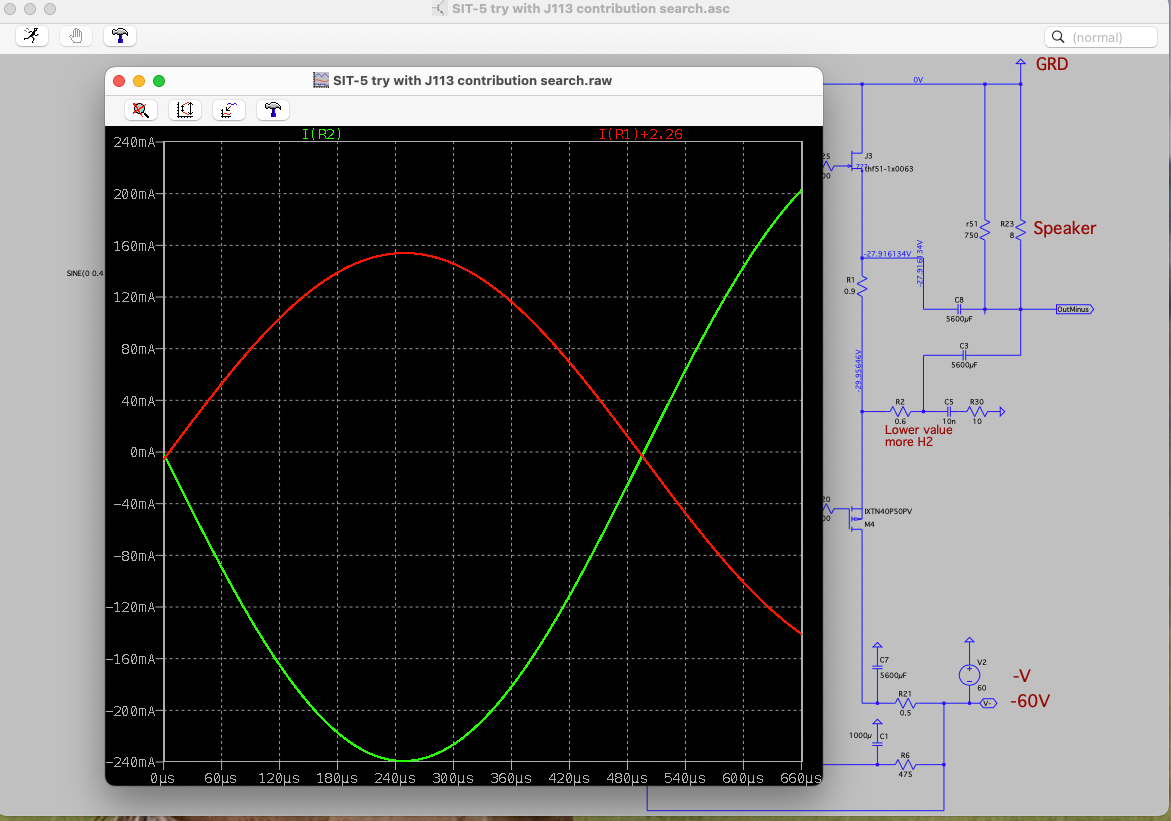Select the V2 voltage source symbol
The width and height of the screenshot is (1171, 821).
coord(969,675)
